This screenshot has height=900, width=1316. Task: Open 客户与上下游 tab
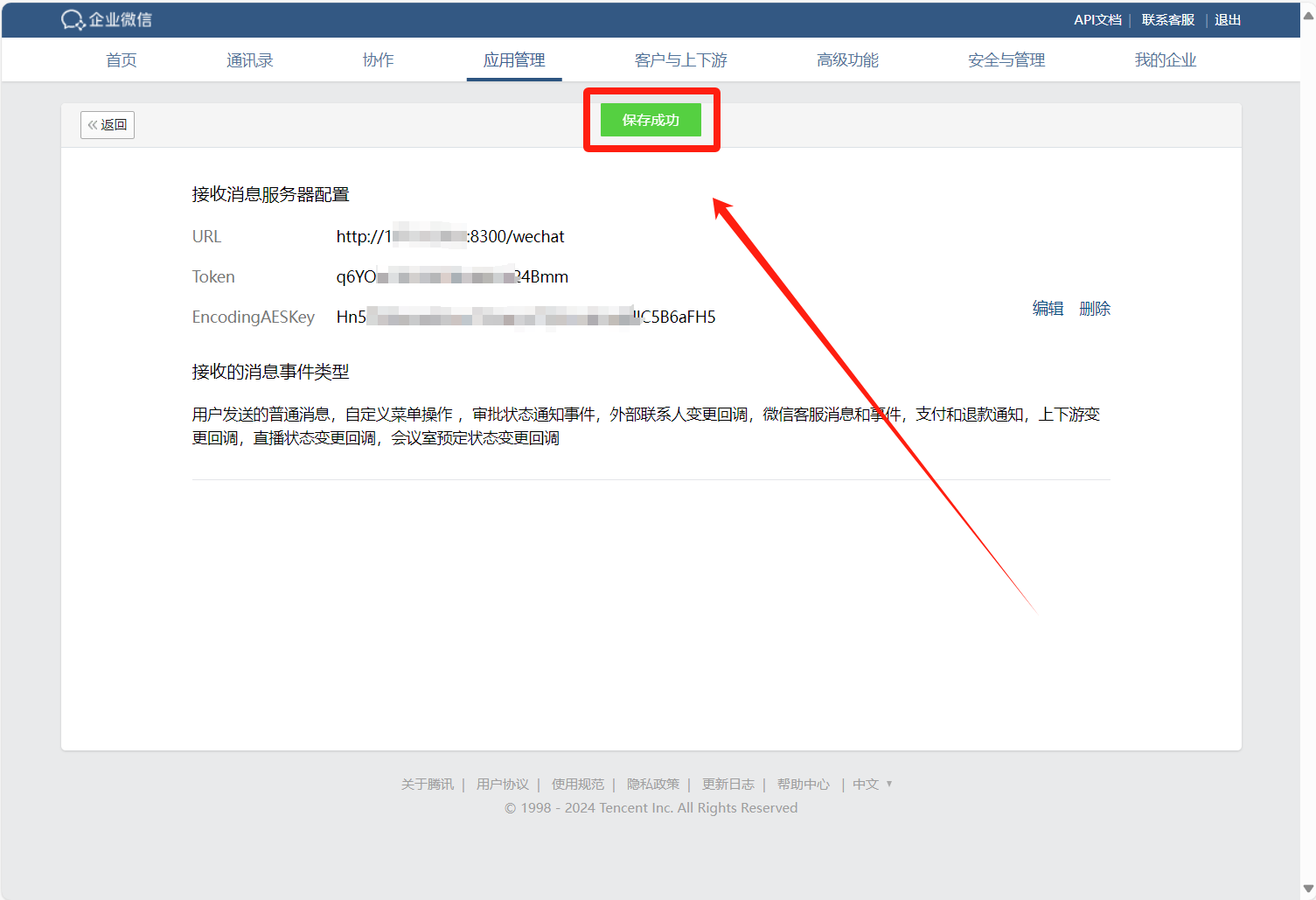coord(680,60)
